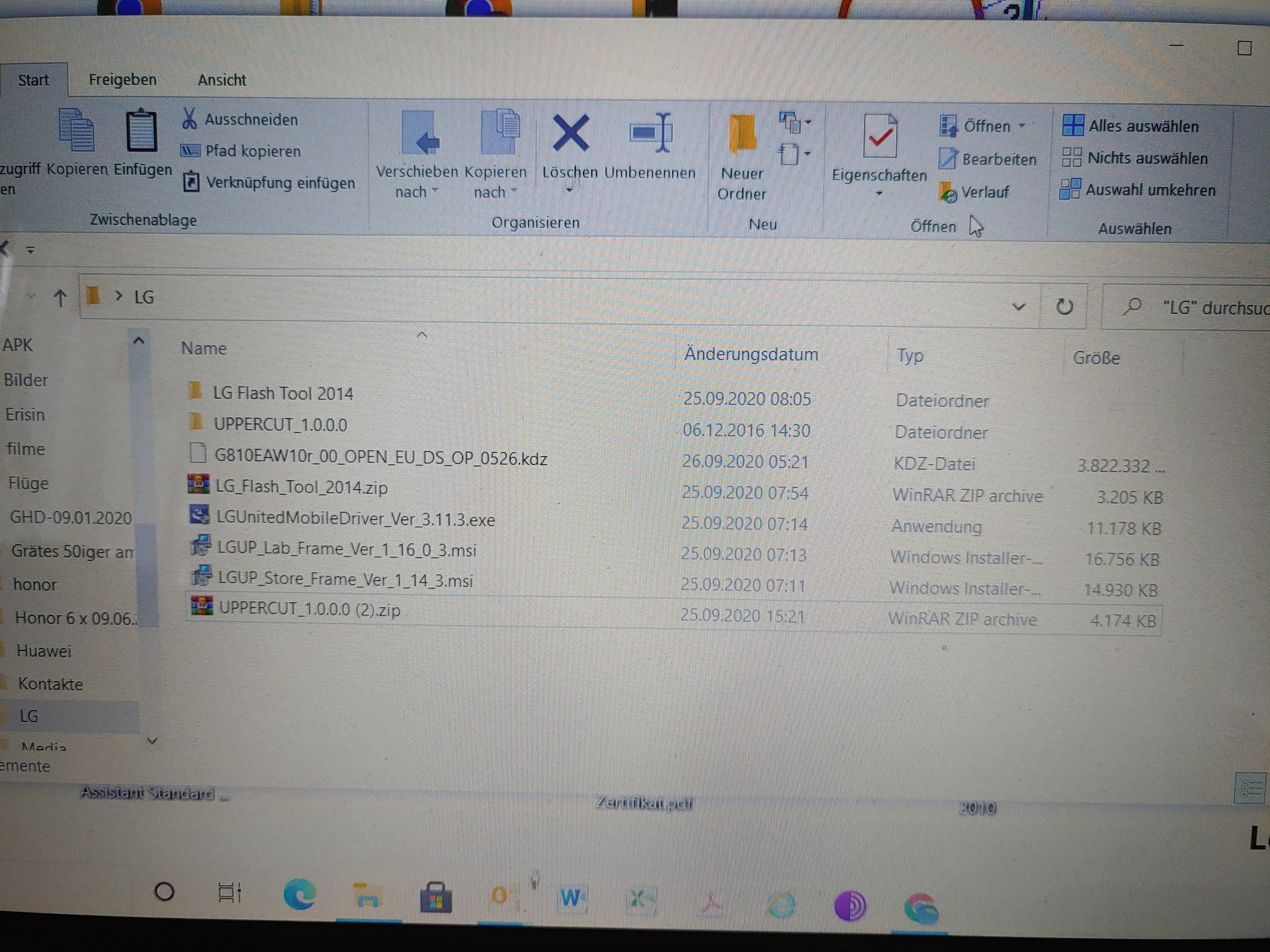Expand the Öffnen dropdown arrow
1270x952 pixels.
(1022, 126)
